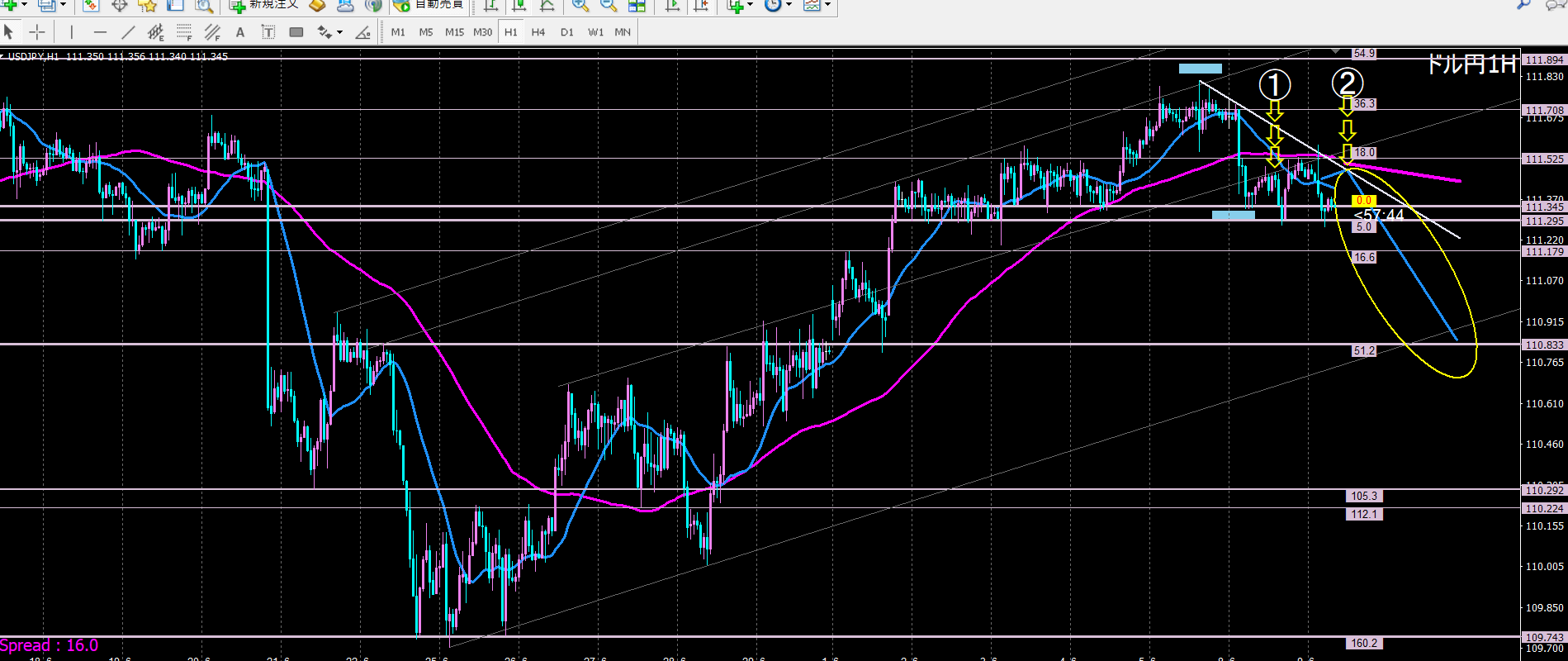Select the crosshair tool
Screen dimensions: 1568x661
click(37, 32)
